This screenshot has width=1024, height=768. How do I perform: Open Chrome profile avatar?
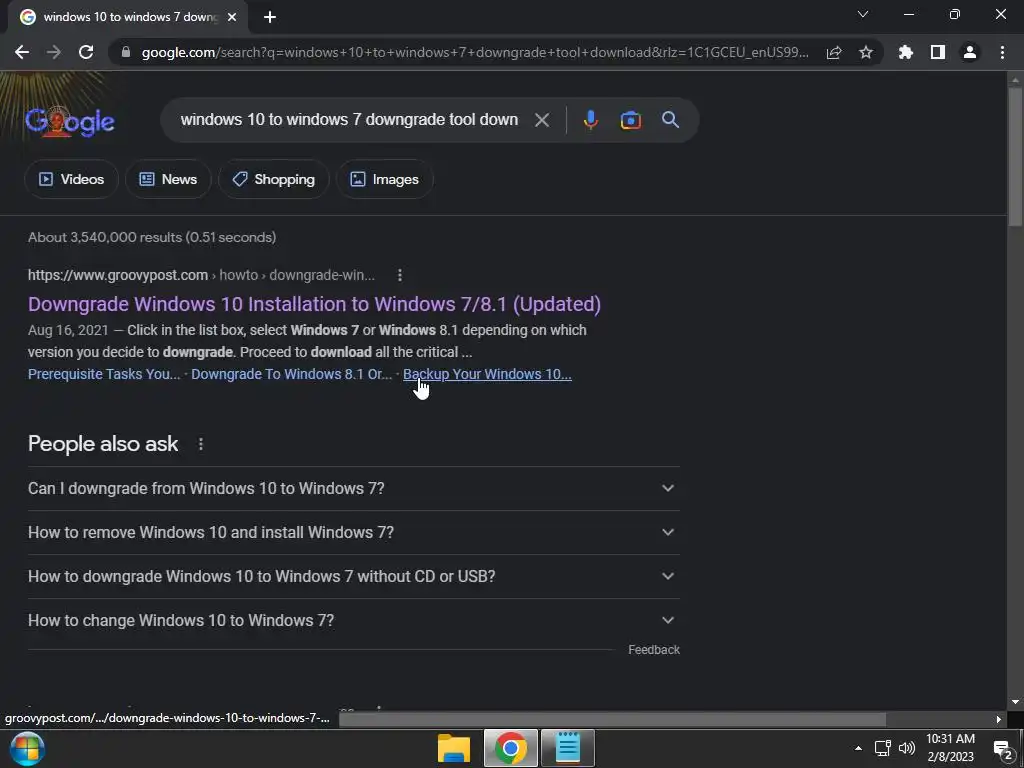[970, 52]
